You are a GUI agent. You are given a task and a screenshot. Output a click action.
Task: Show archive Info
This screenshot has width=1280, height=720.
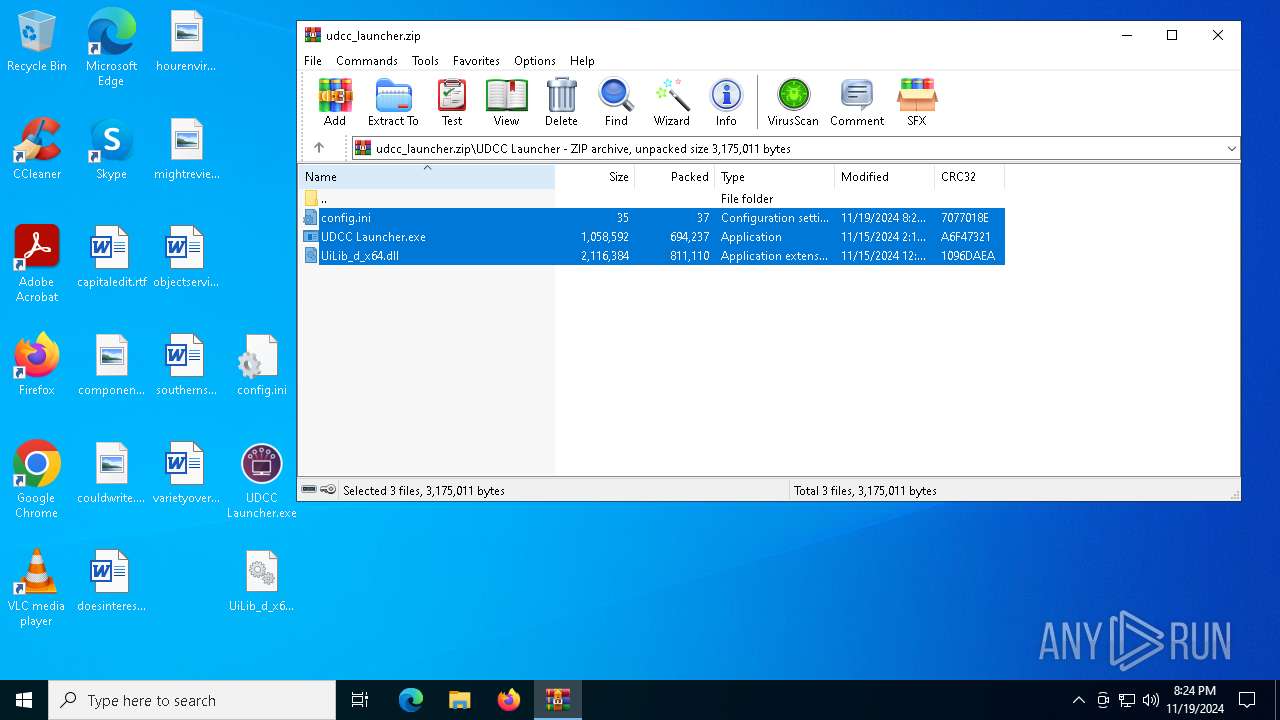(726, 102)
